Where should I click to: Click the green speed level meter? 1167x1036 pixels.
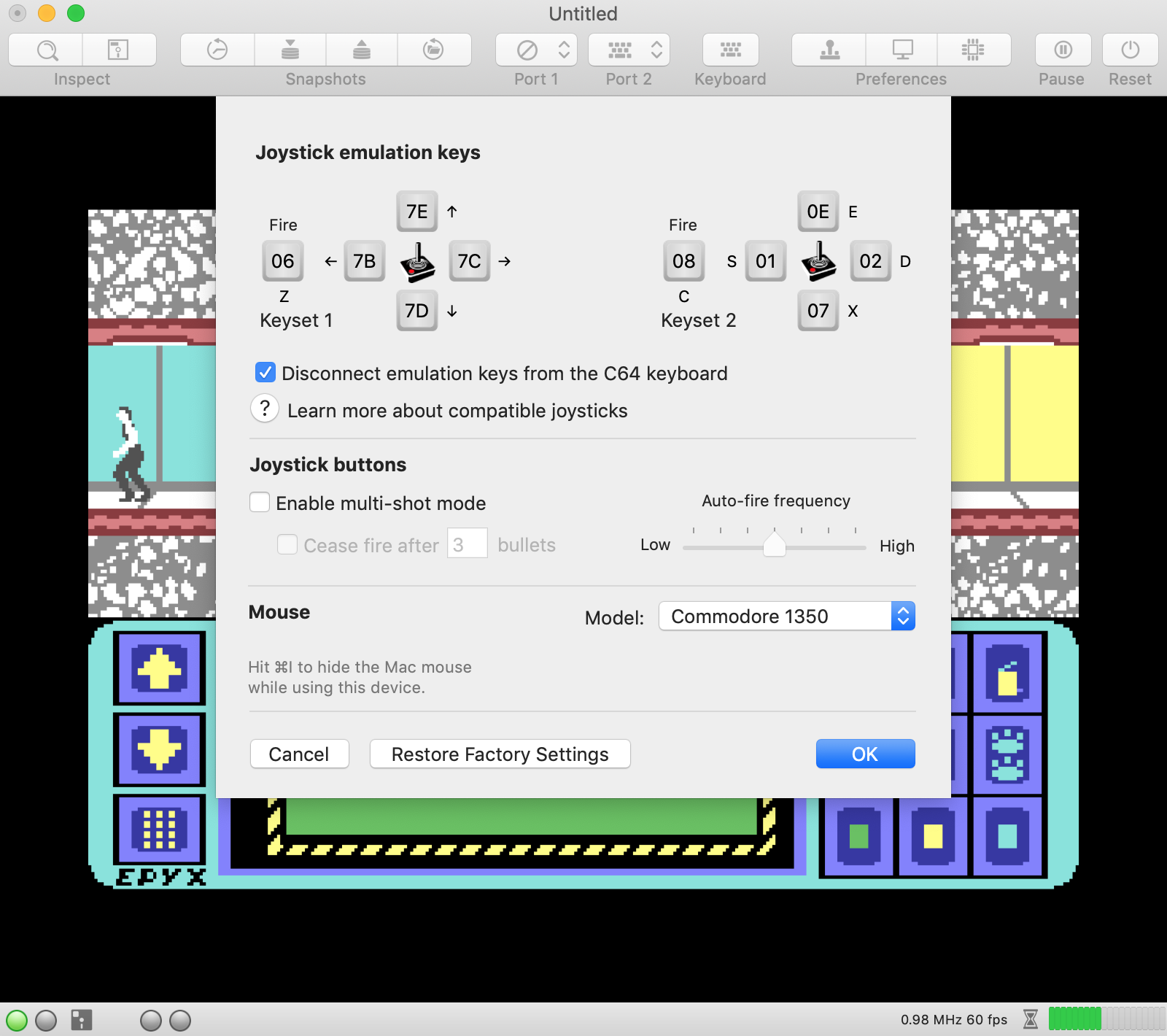(x=1106, y=1018)
